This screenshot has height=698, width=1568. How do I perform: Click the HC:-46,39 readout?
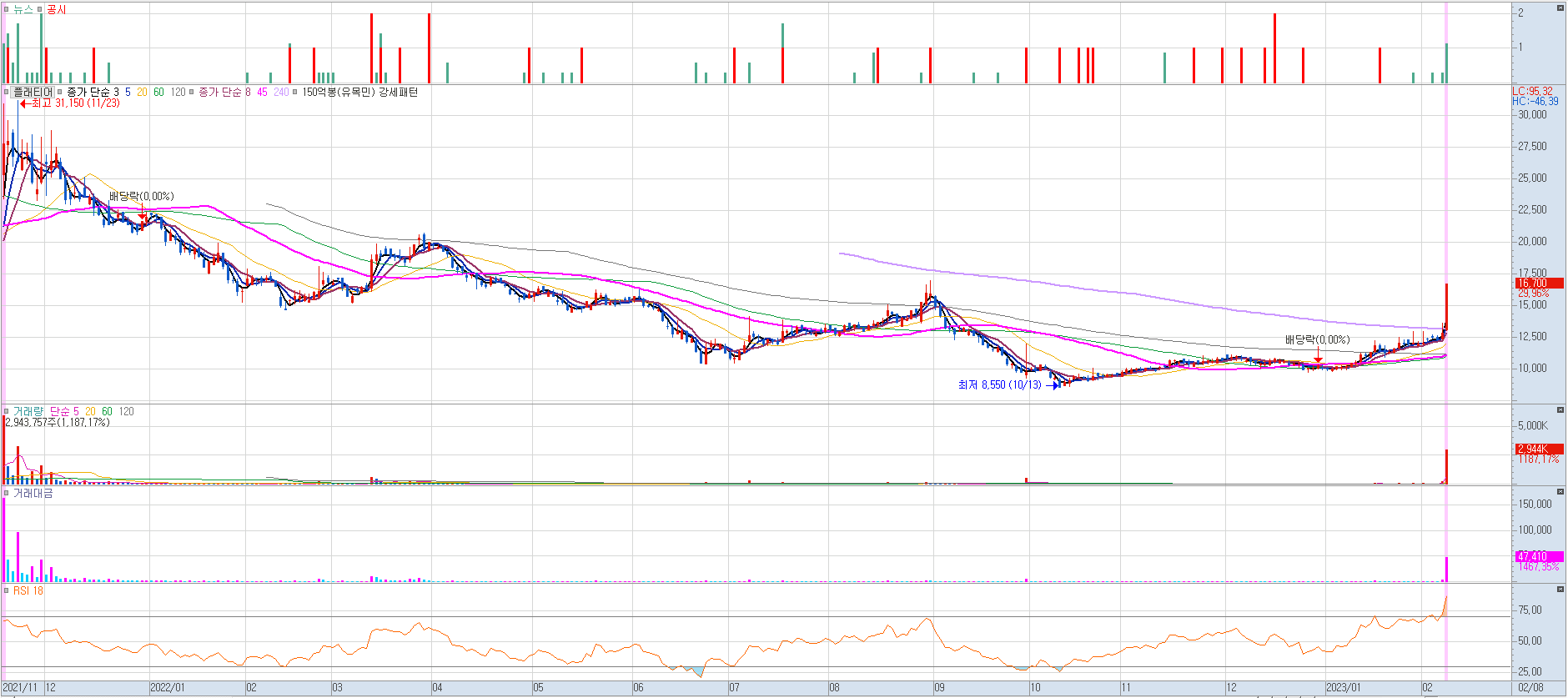pyautogui.click(x=1535, y=102)
